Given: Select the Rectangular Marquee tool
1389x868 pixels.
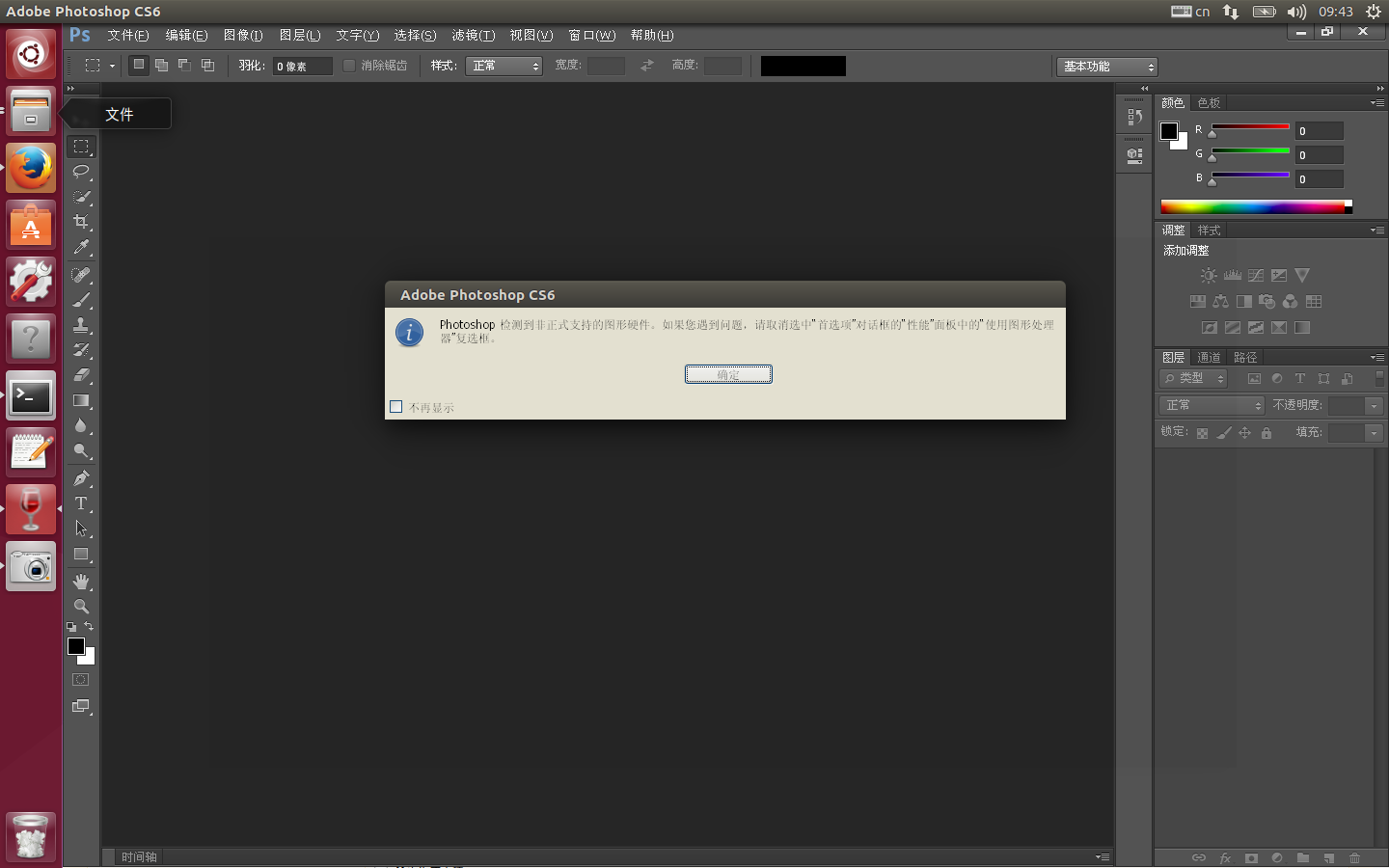Looking at the screenshot, I should pyautogui.click(x=81, y=147).
